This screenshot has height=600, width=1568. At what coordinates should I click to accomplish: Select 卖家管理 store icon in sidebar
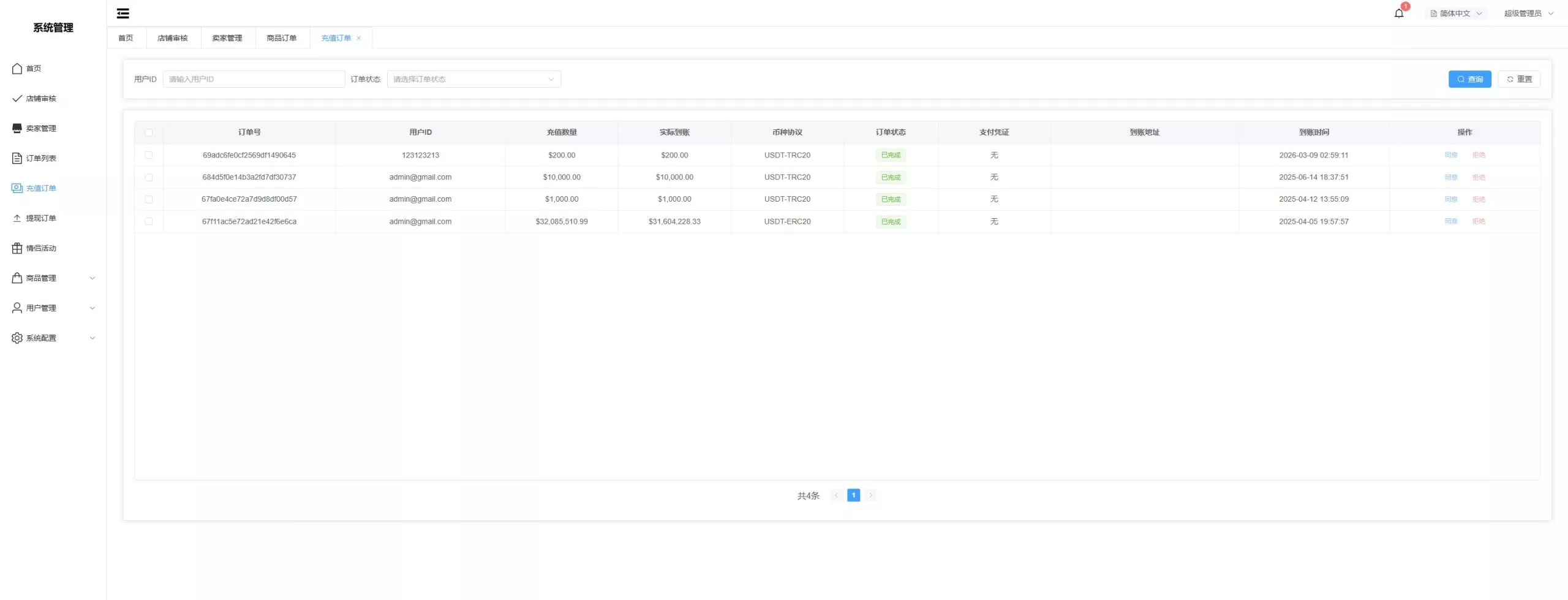pyautogui.click(x=17, y=128)
